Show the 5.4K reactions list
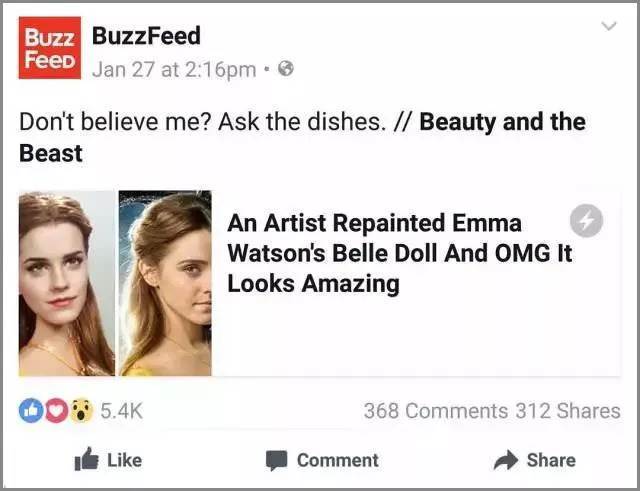 [121, 411]
